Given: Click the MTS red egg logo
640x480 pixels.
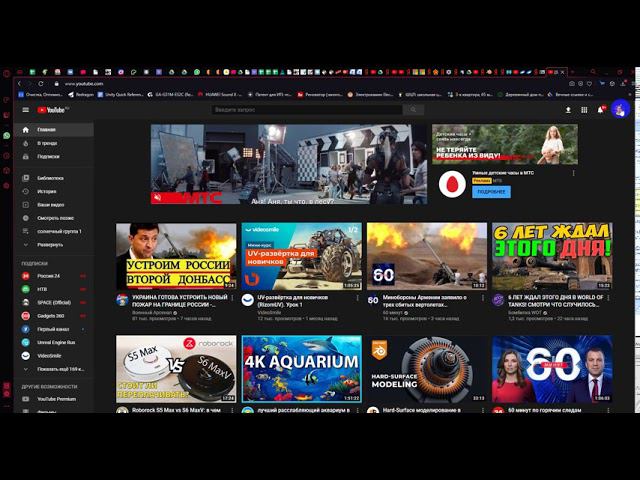Looking at the screenshot, I should pyautogui.click(x=452, y=184).
